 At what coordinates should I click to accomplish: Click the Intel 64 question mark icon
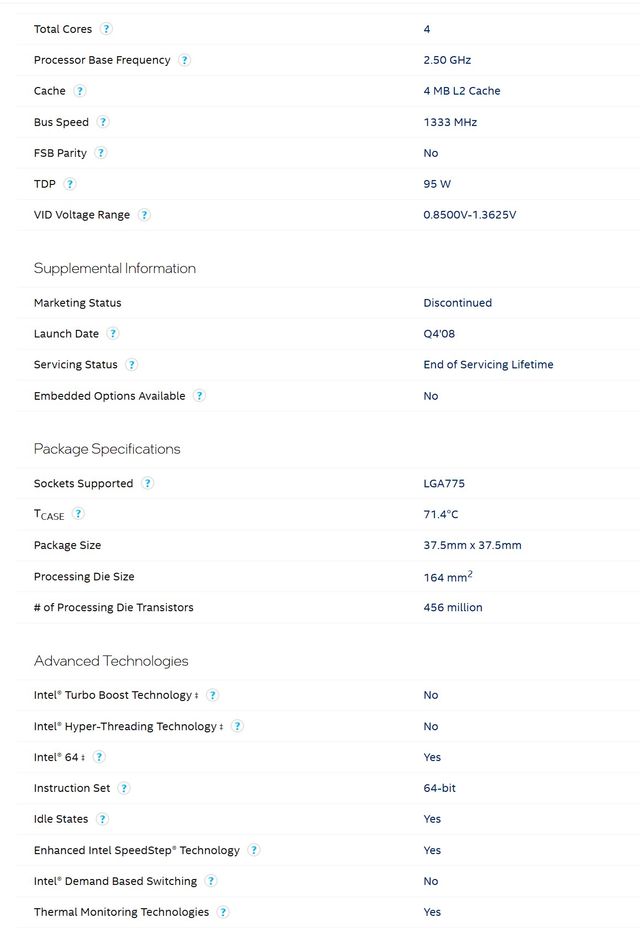coord(99,757)
